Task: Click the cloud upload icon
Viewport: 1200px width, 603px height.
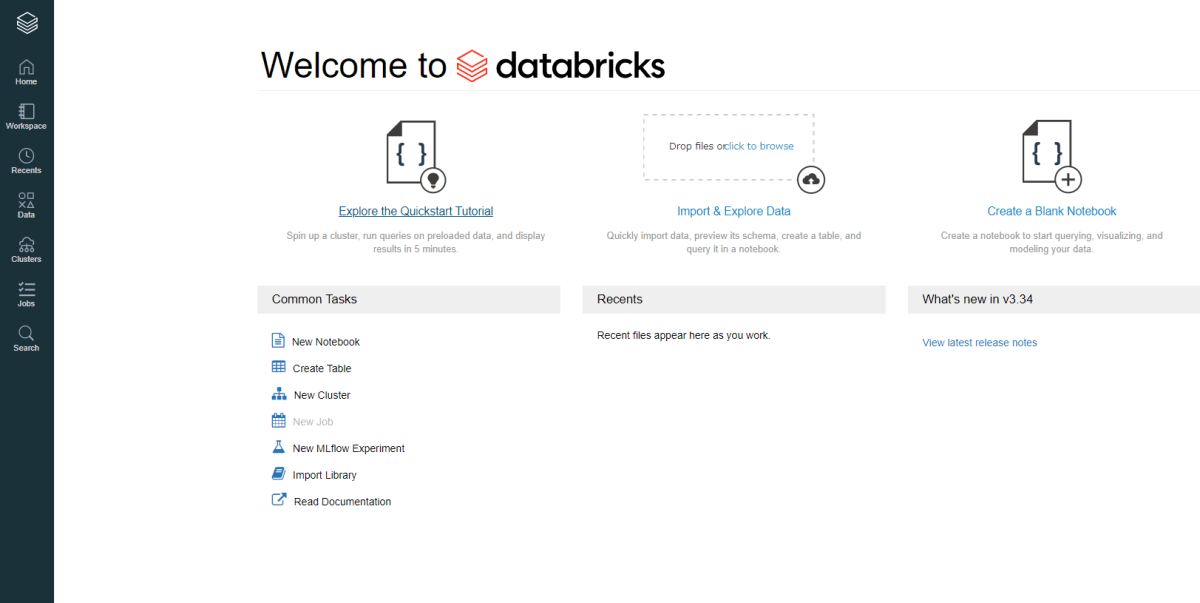Action: [x=811, y=180]
